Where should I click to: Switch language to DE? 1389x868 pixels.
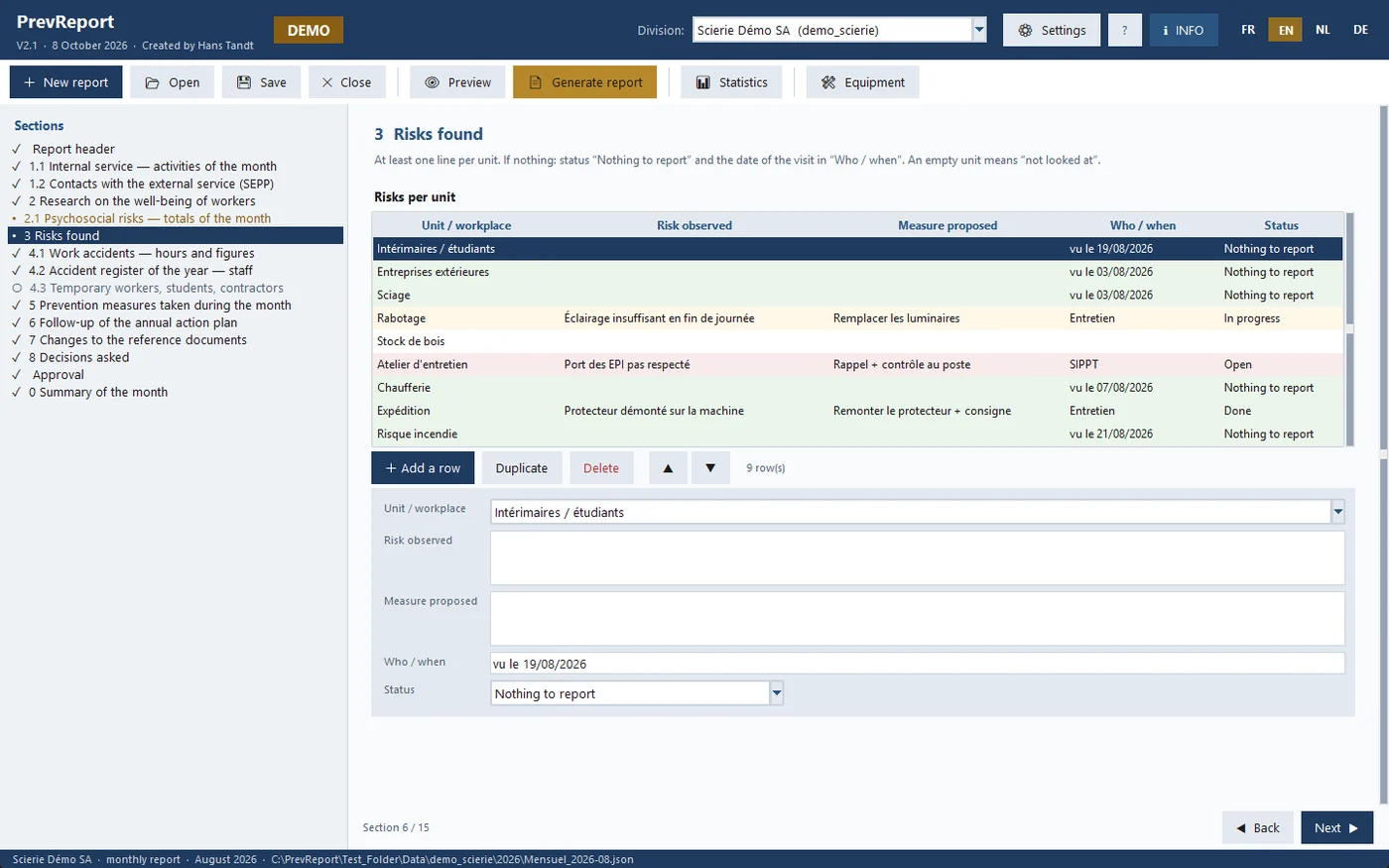(x=1360, y=30)
